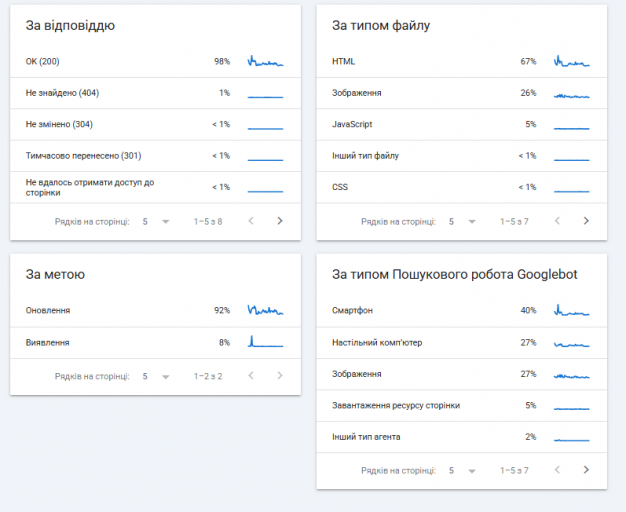Open rows-per-page dropdown in За метою card

pos(156,376)
